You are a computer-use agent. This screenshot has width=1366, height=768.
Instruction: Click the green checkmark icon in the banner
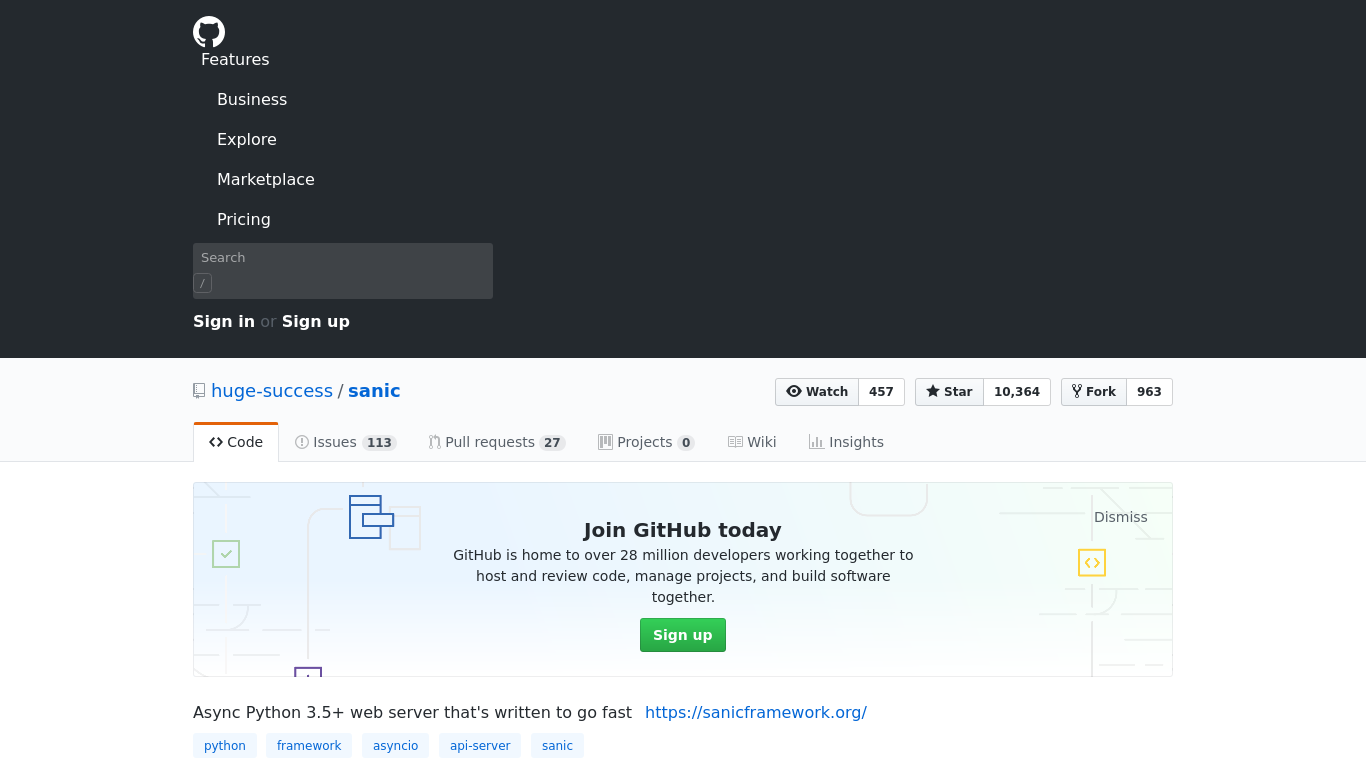pos(226,554)
